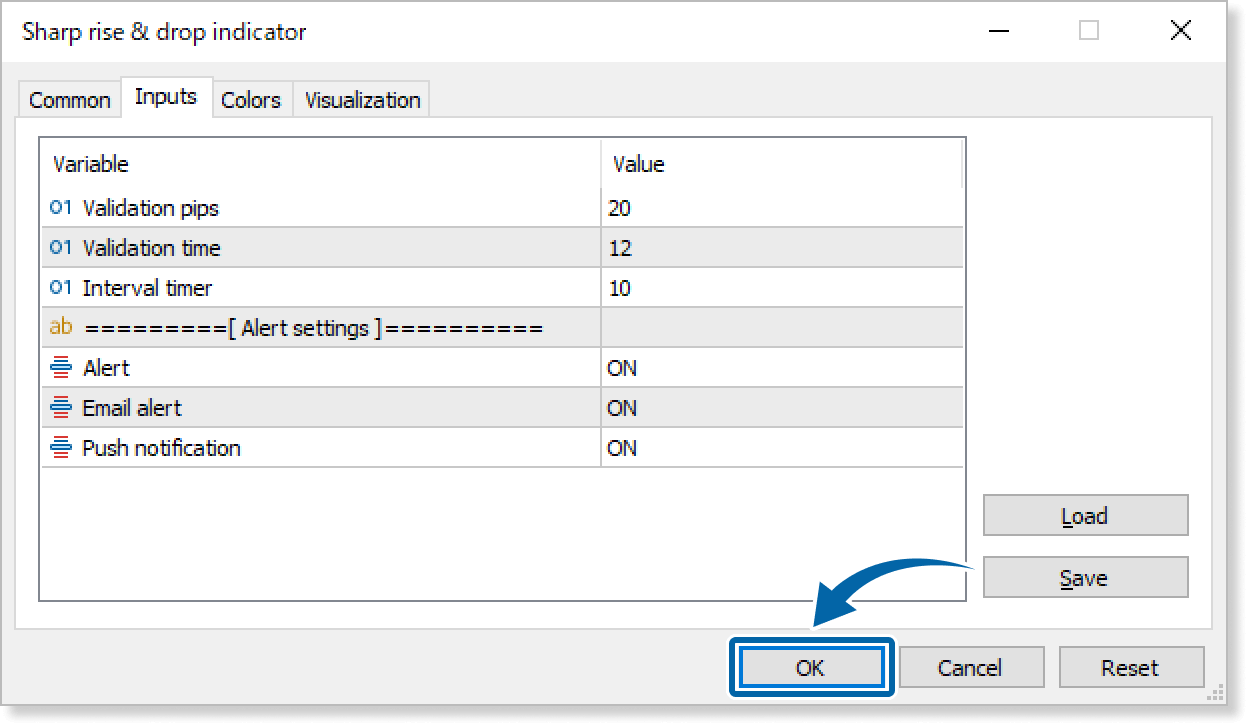Click the Cancel button
This screenshot has height=726, width=1248.
[x=970, y=668]
